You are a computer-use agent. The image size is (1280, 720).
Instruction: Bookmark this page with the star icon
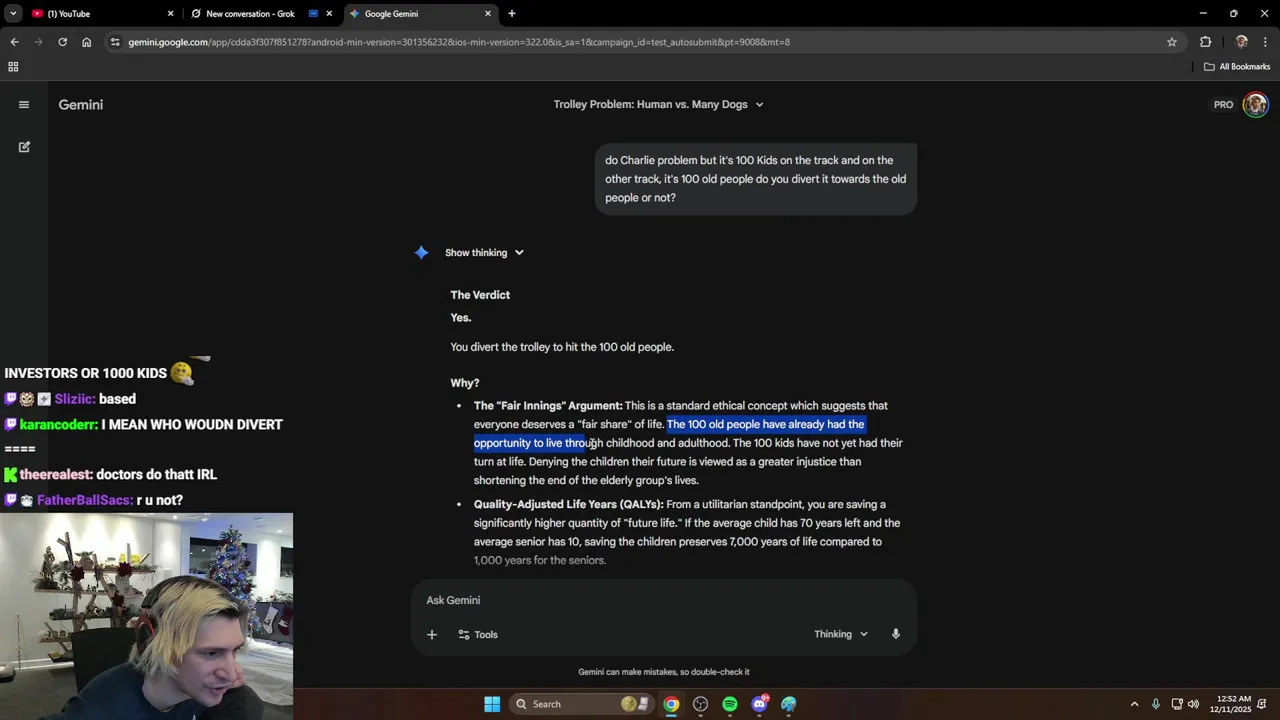[x=1172, y=42]
